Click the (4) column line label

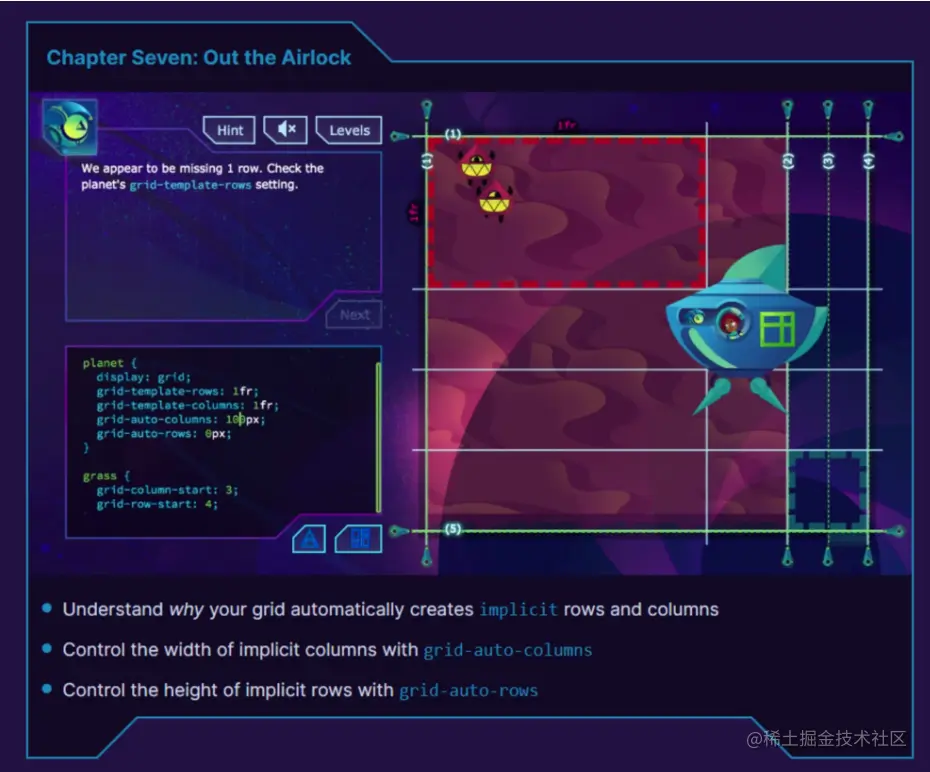pos(868,160)
